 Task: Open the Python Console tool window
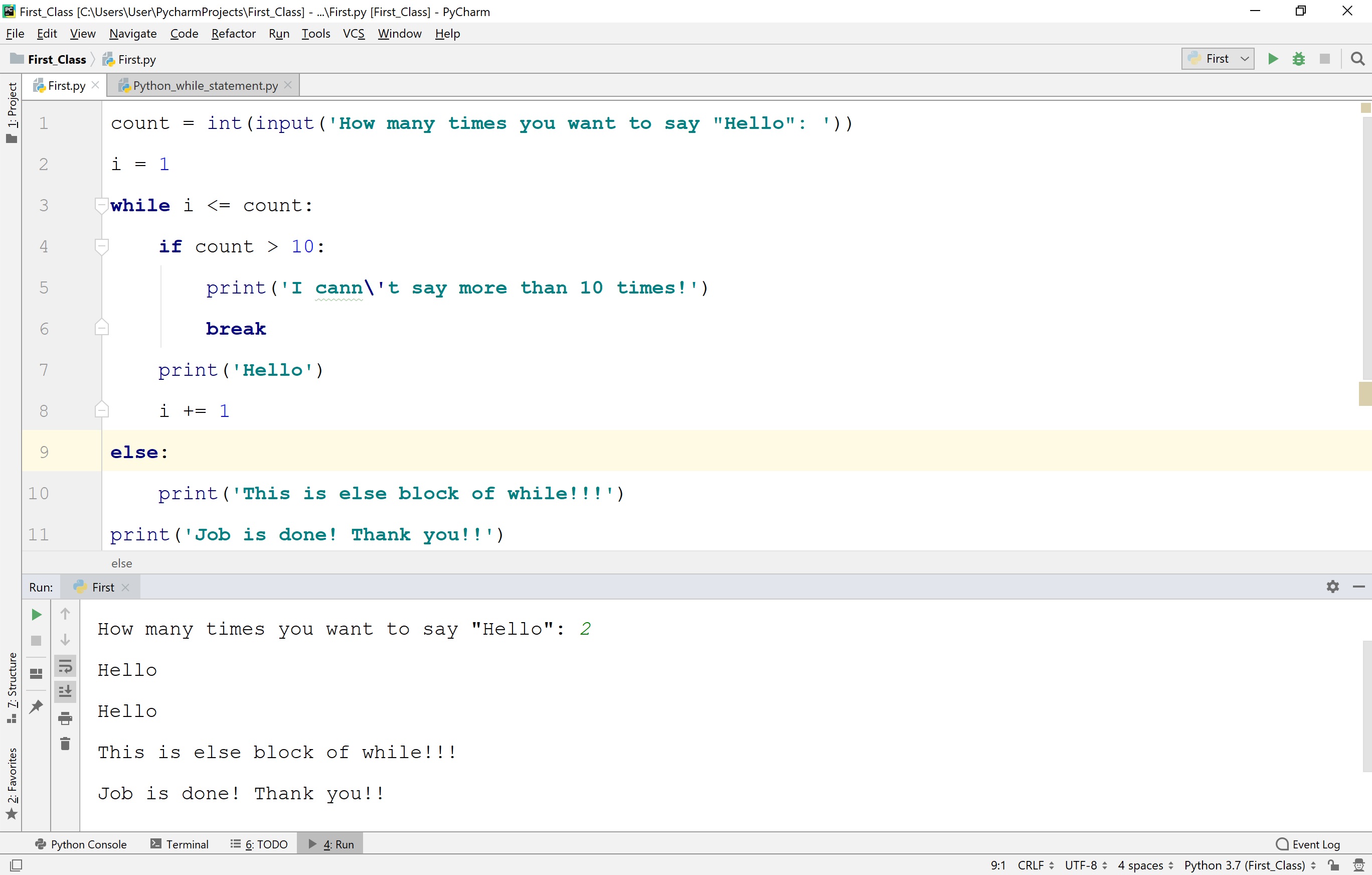click(81, 844)
